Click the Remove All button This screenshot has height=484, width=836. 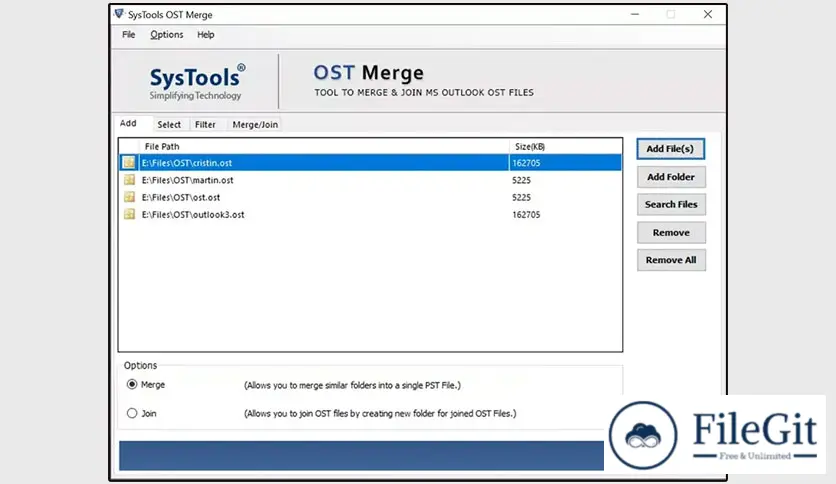(x=671, y=260)
